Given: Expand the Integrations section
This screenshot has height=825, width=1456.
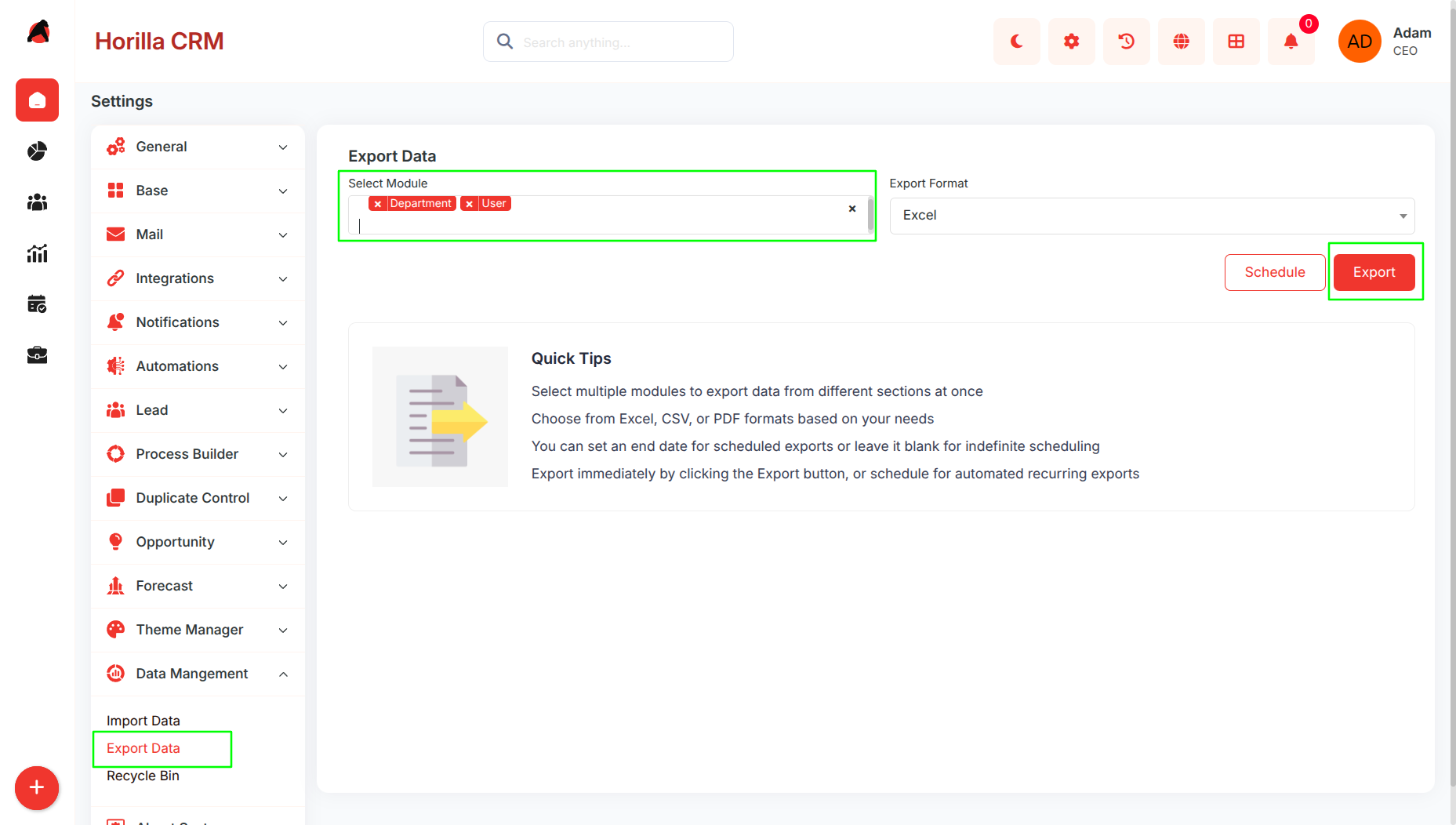Looking at the screenshot, I should (198, 278).
